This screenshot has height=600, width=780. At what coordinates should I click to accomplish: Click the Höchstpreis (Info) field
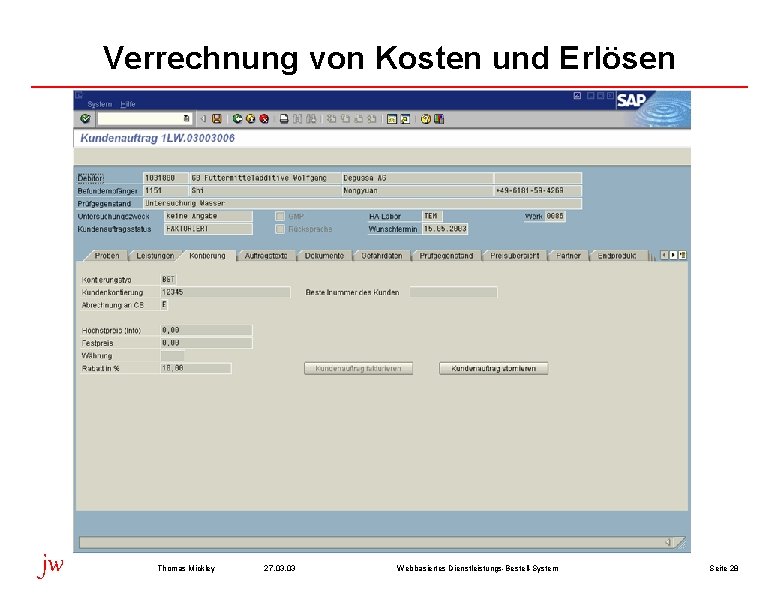(x=206, y=330)
